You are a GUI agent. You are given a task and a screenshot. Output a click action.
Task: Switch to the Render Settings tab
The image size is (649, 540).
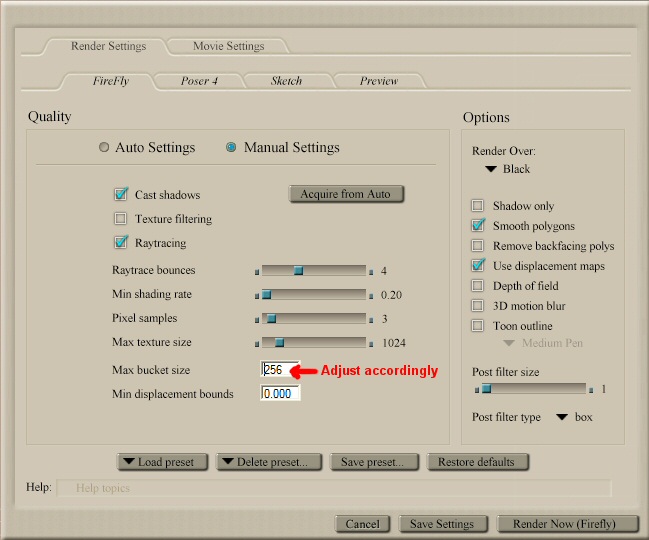click(x=108, y=46)
